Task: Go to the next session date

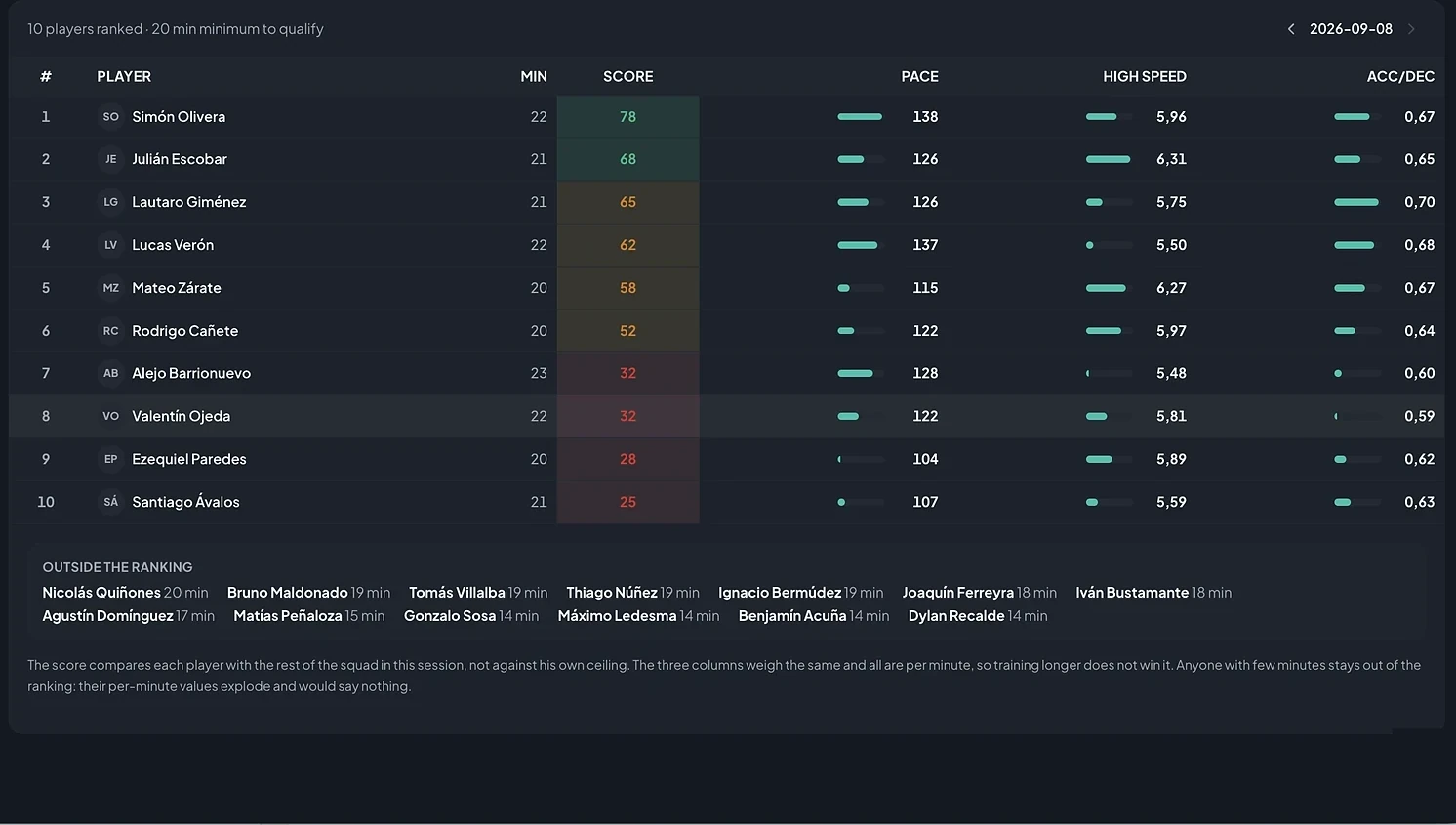Action: tap(1411, 29)
